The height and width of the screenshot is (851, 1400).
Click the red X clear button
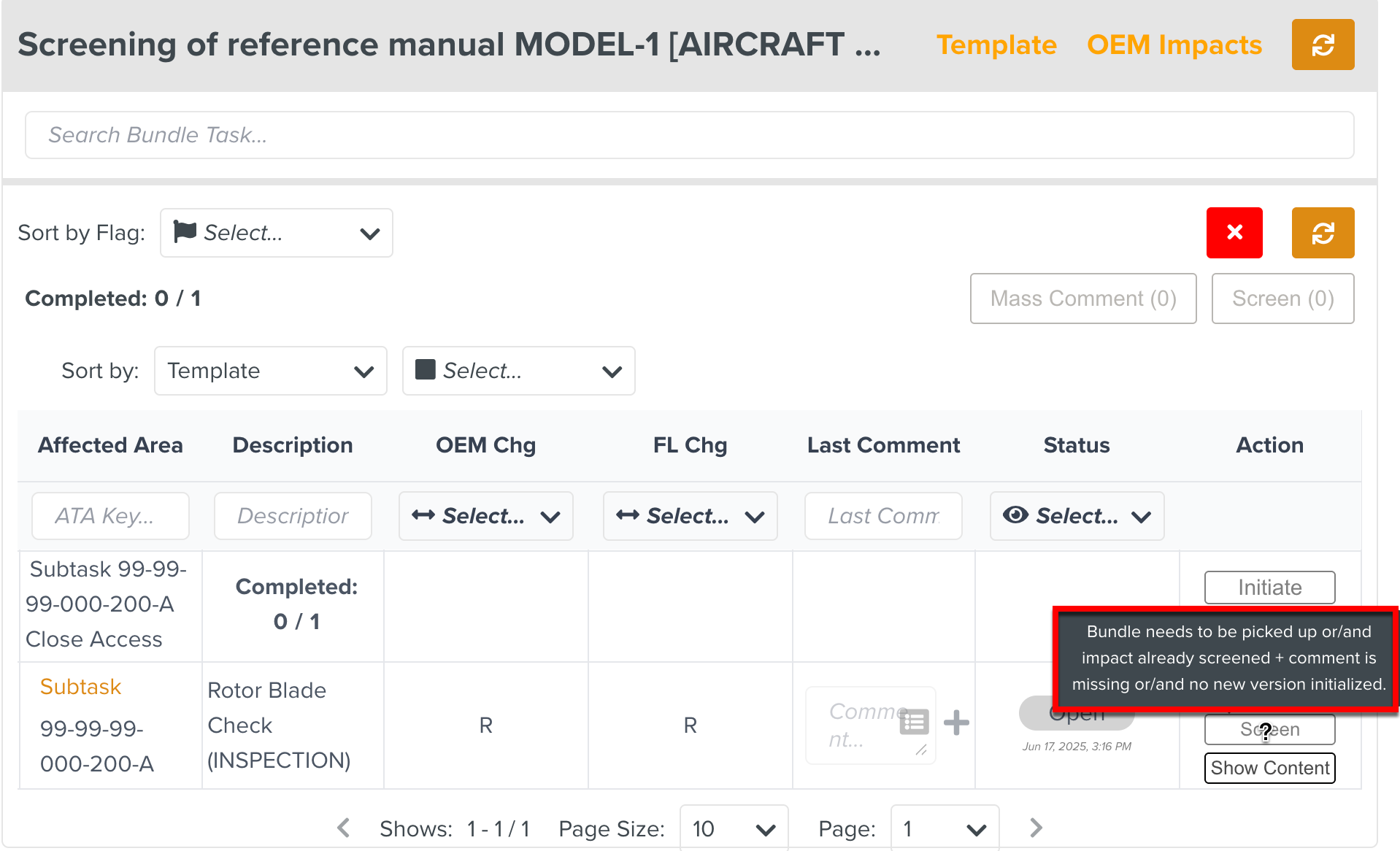[x=1234, y=233]
